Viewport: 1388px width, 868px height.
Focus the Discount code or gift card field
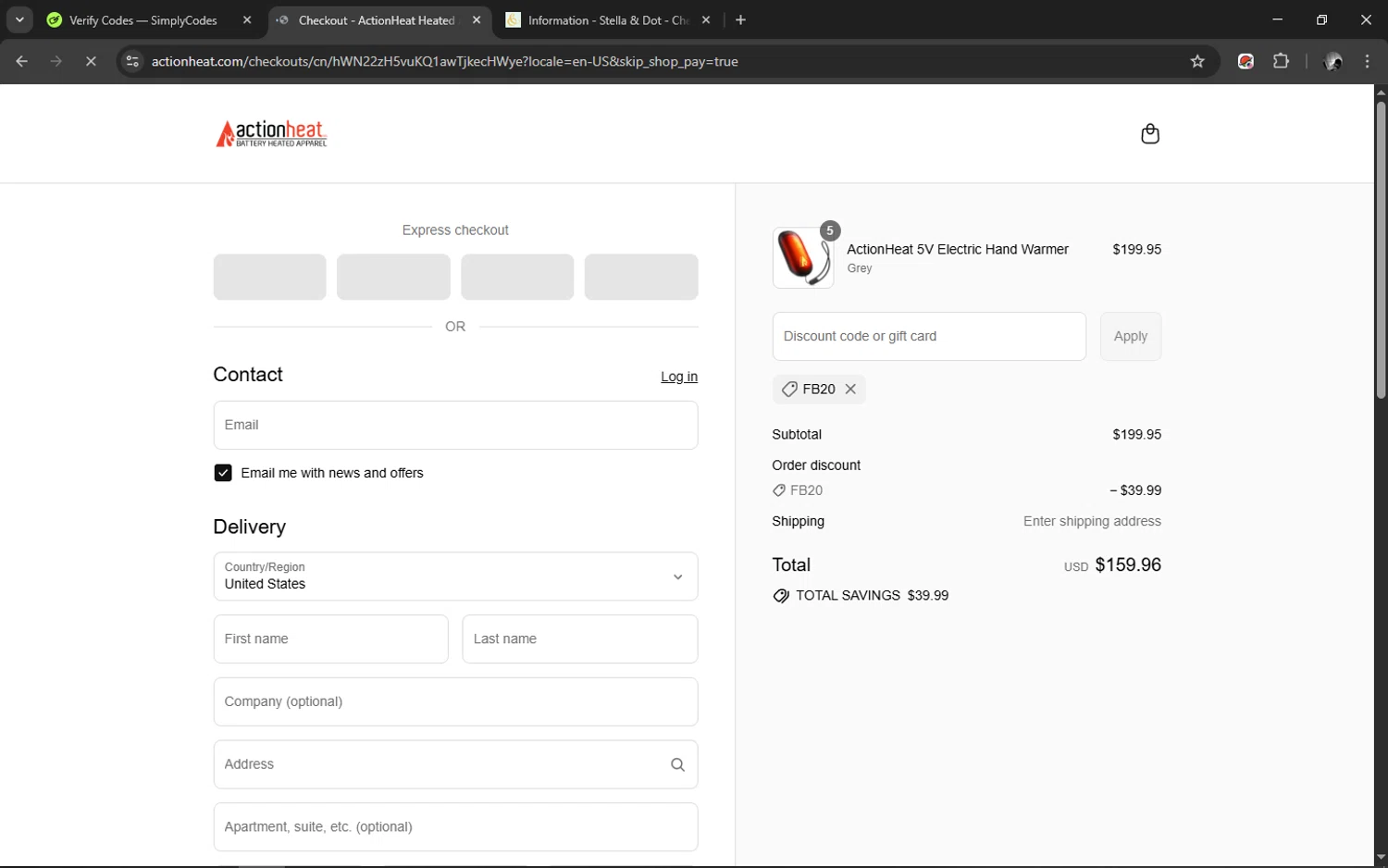[929, 336]
